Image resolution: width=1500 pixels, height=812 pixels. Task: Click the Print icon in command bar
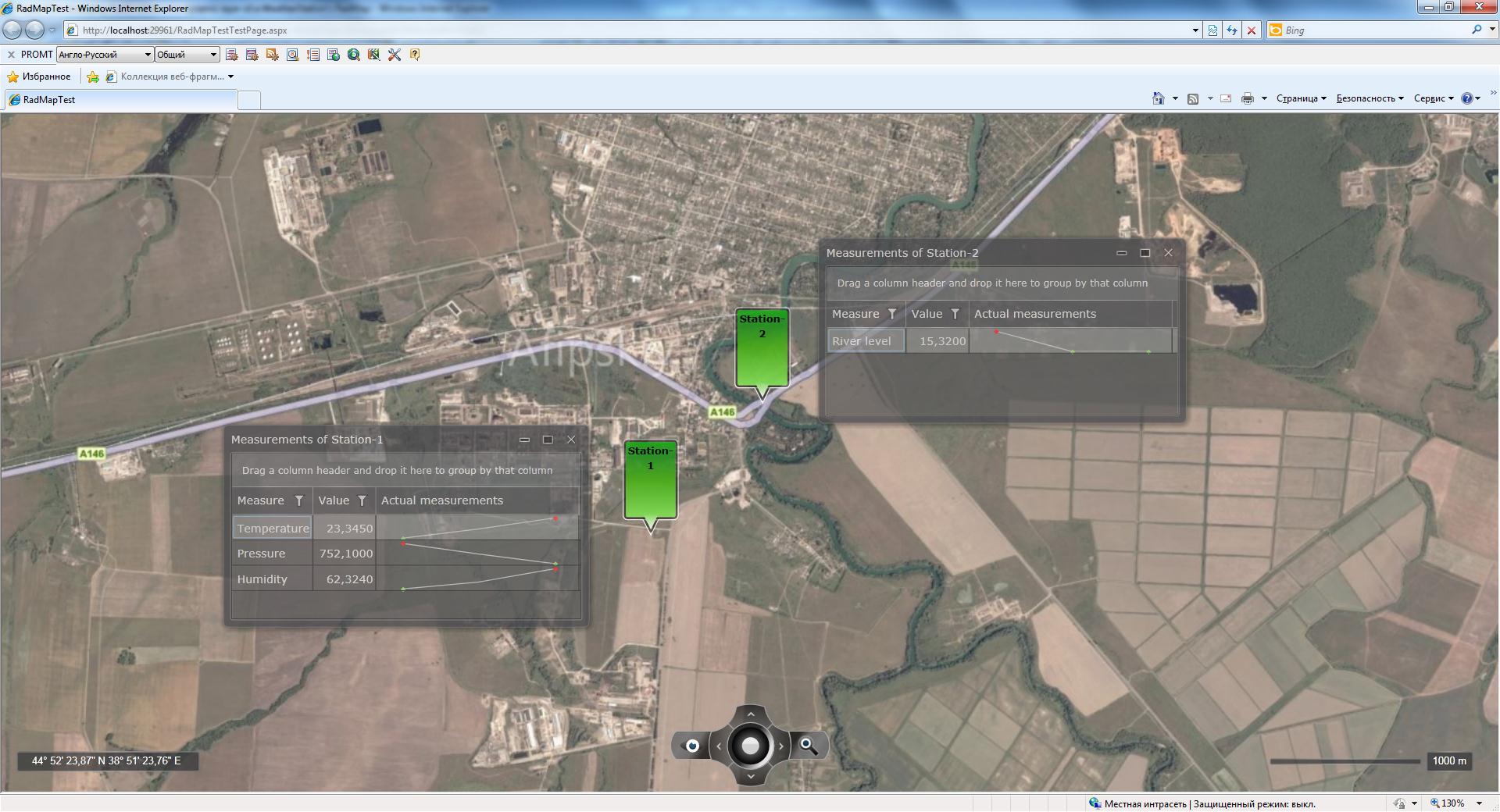point(1247,98)
